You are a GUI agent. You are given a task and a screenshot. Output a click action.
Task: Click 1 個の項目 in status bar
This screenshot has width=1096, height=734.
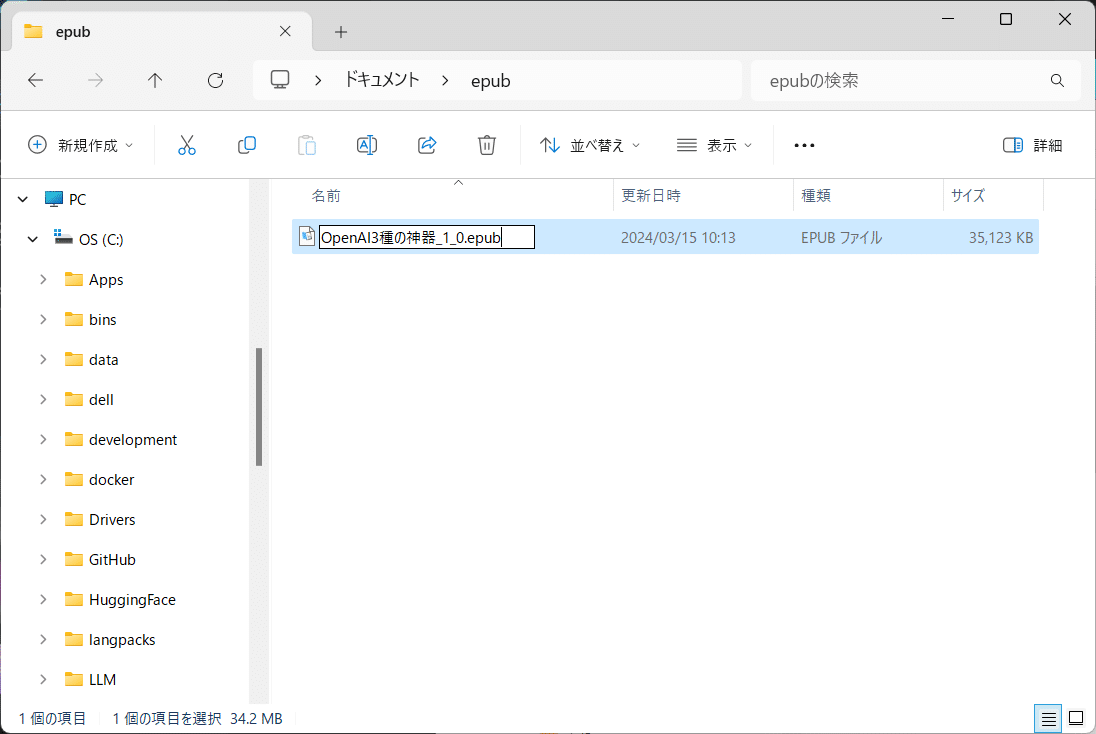pos(52,719)
